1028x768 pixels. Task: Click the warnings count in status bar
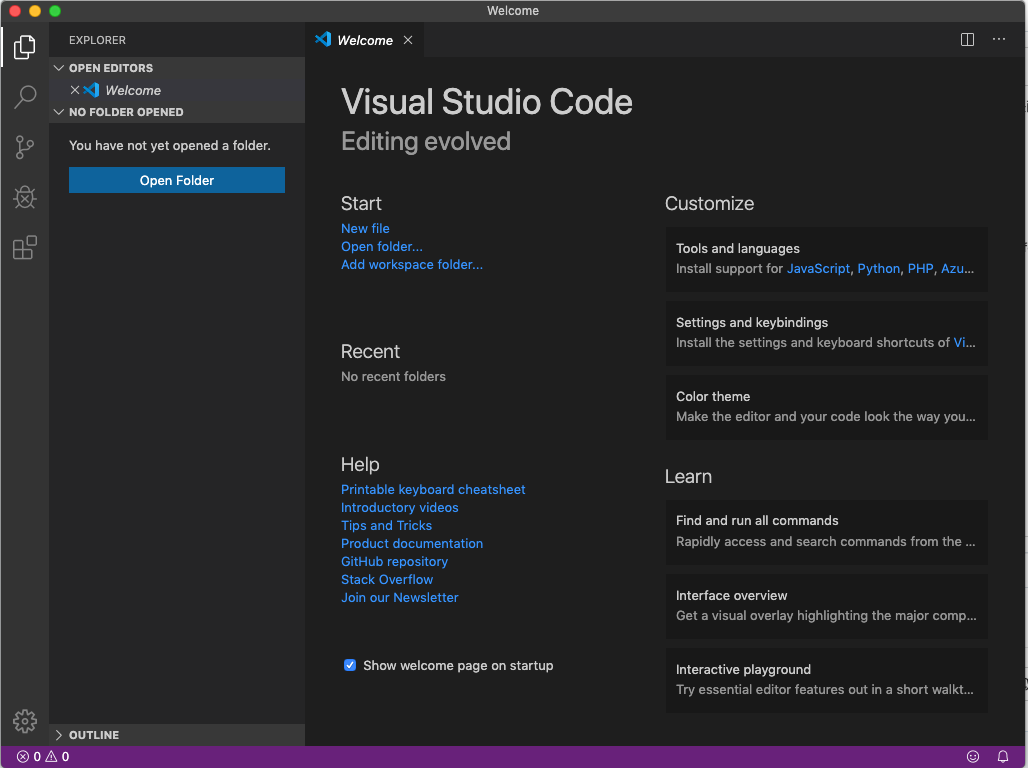[x=57, y=756]
